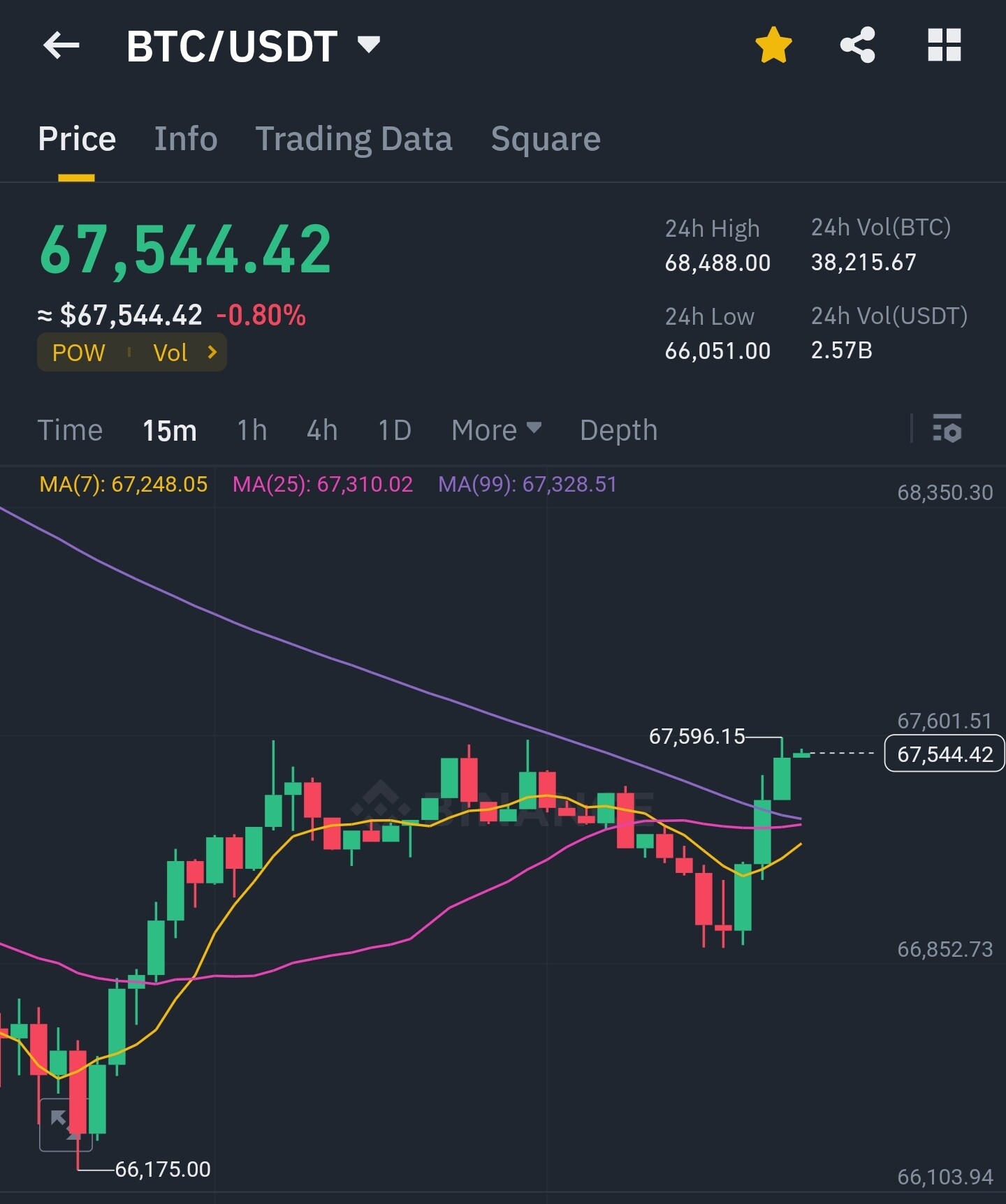Tap the MA(7) indicator value

(x=124, y=484)
